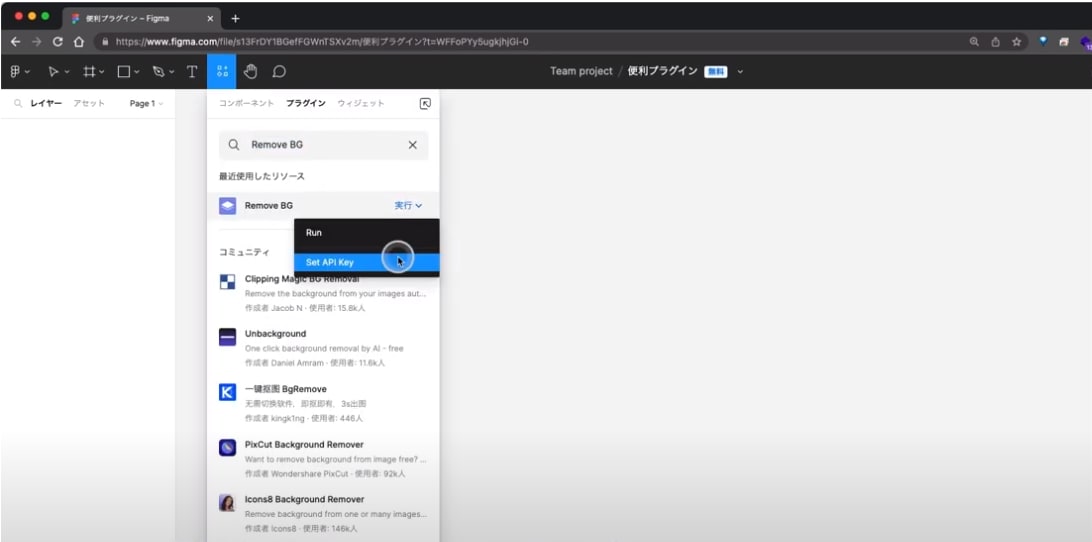Open the Page 1 dropdown
The height and width of the screenshot is (542, 1092).
146,104
